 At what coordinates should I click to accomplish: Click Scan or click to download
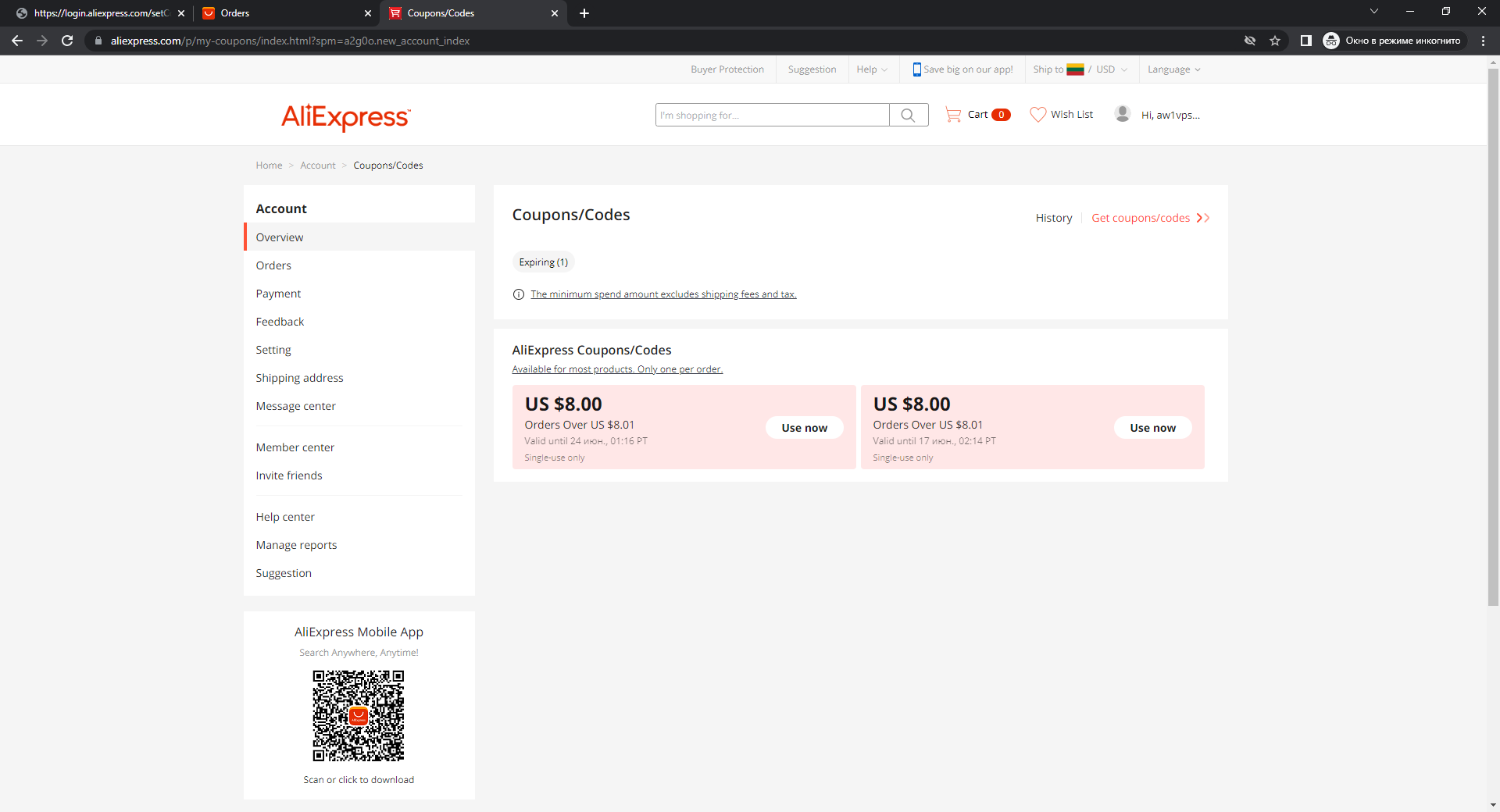pyautogui.click(x=359, y=780)
